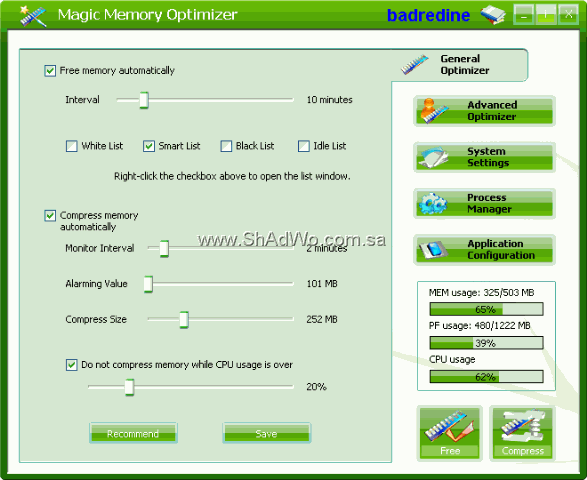Click the Free label under RAM icon
587x480 pixels.
point(450,451)
